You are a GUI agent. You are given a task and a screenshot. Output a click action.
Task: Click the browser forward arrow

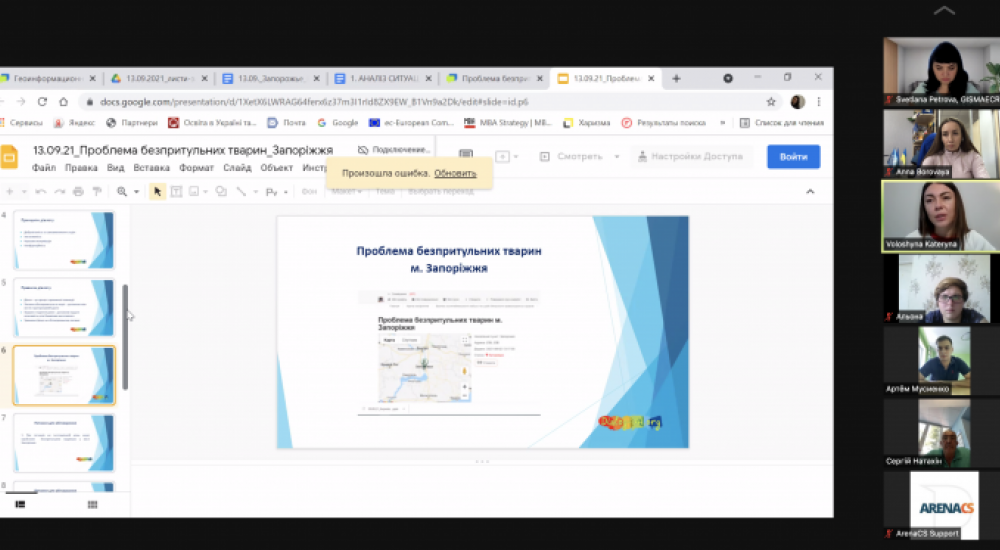pos(21,101)
